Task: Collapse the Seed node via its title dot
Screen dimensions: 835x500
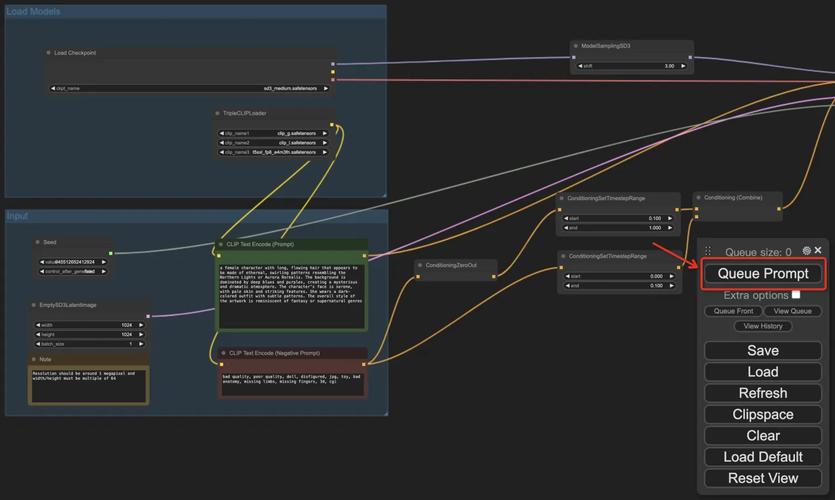Action: pyautogui.click(x=37, y=242)
